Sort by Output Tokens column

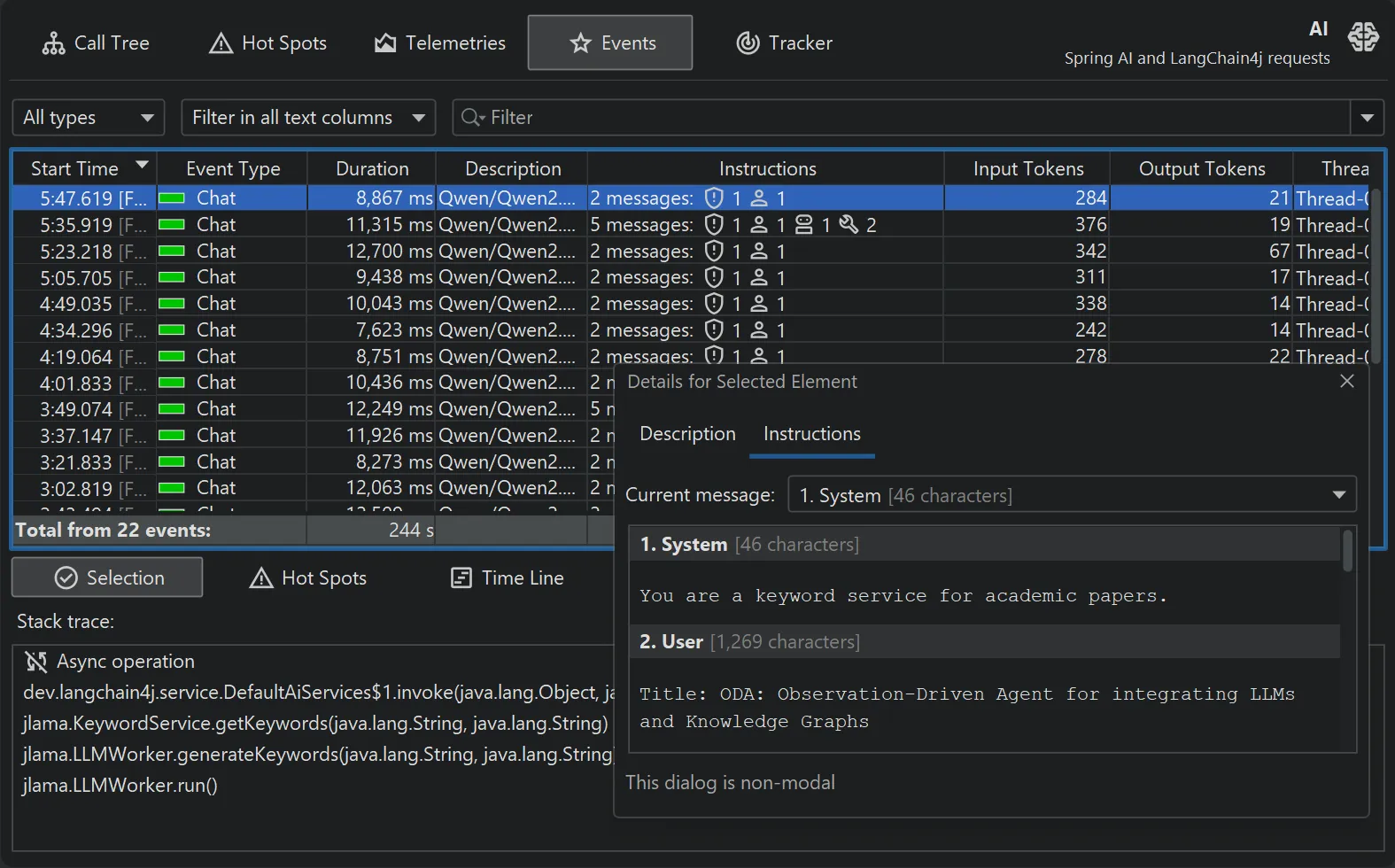click(1202, 168)
